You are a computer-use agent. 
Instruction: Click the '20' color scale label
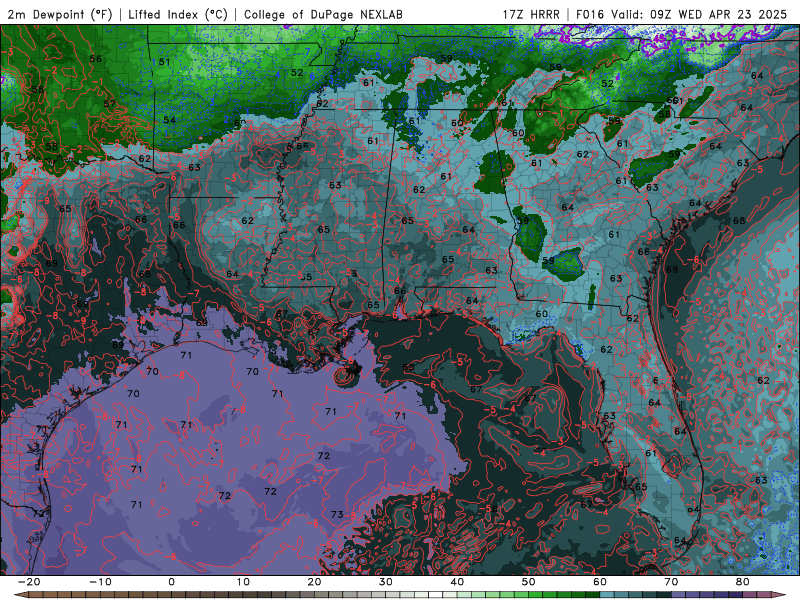coord(314,582)
